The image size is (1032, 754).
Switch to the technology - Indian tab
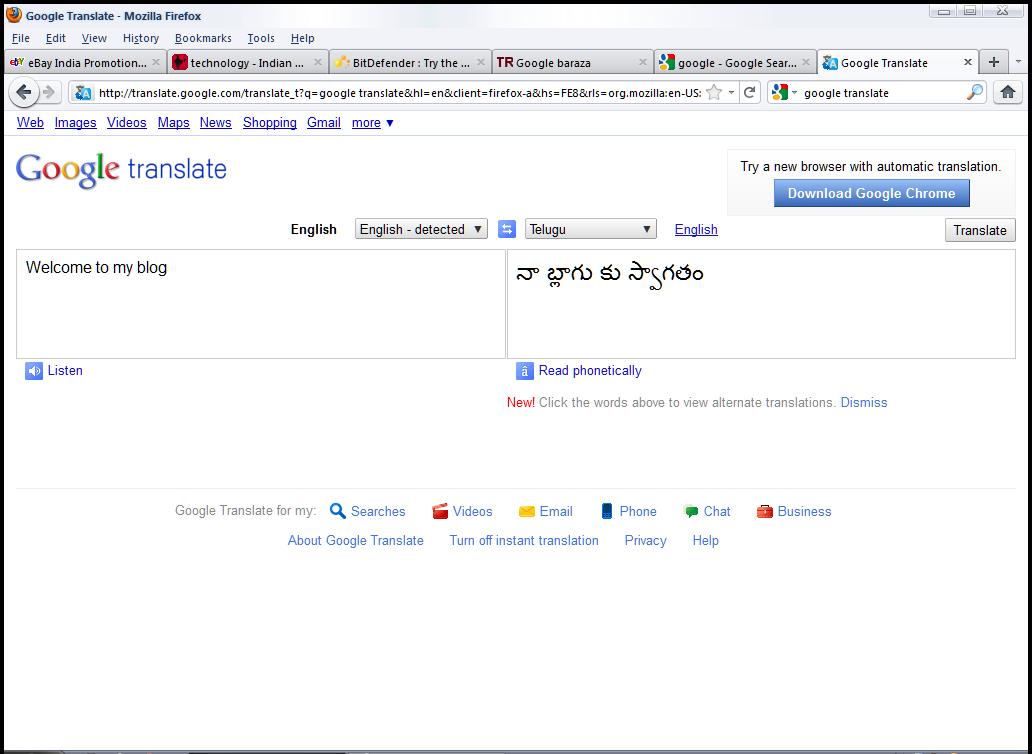click(247, 63)
